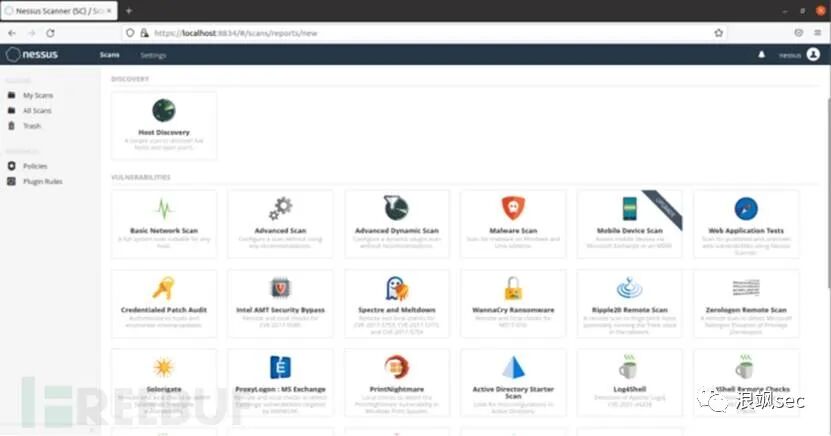This screenshot has width=831, height=436.
Task: Choose the Advanced Scan gears icon
Action: [x=280, y=208]
